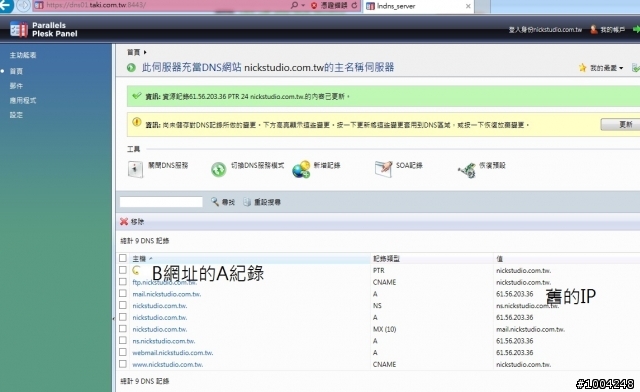The height and width of the screenshot is (392, 640).
Task: Open the www.nickstudio.com.tw. host link
Action: tap(167, 365)
